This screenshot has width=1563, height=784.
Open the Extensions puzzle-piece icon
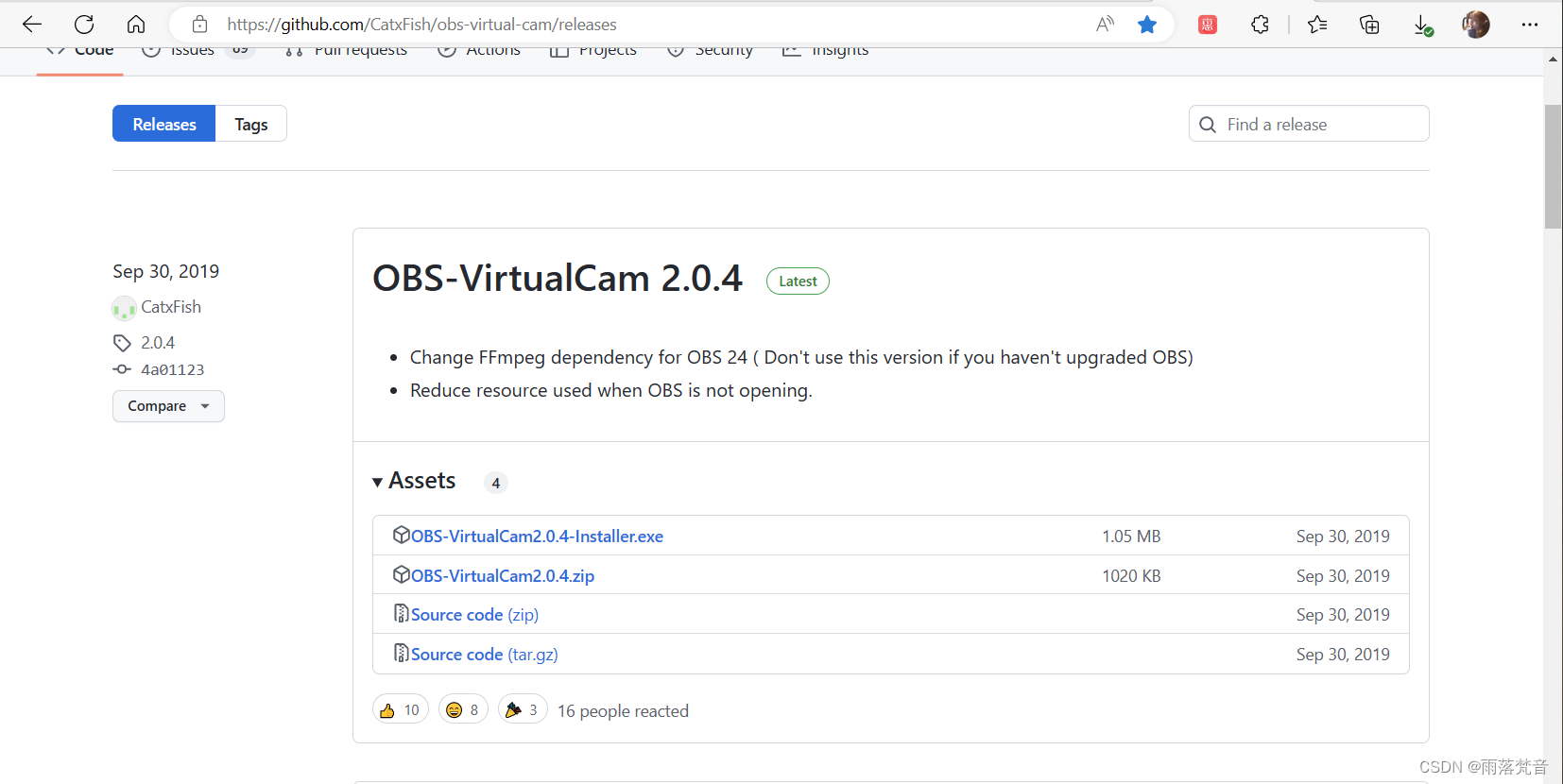(x=1260, y=25)
